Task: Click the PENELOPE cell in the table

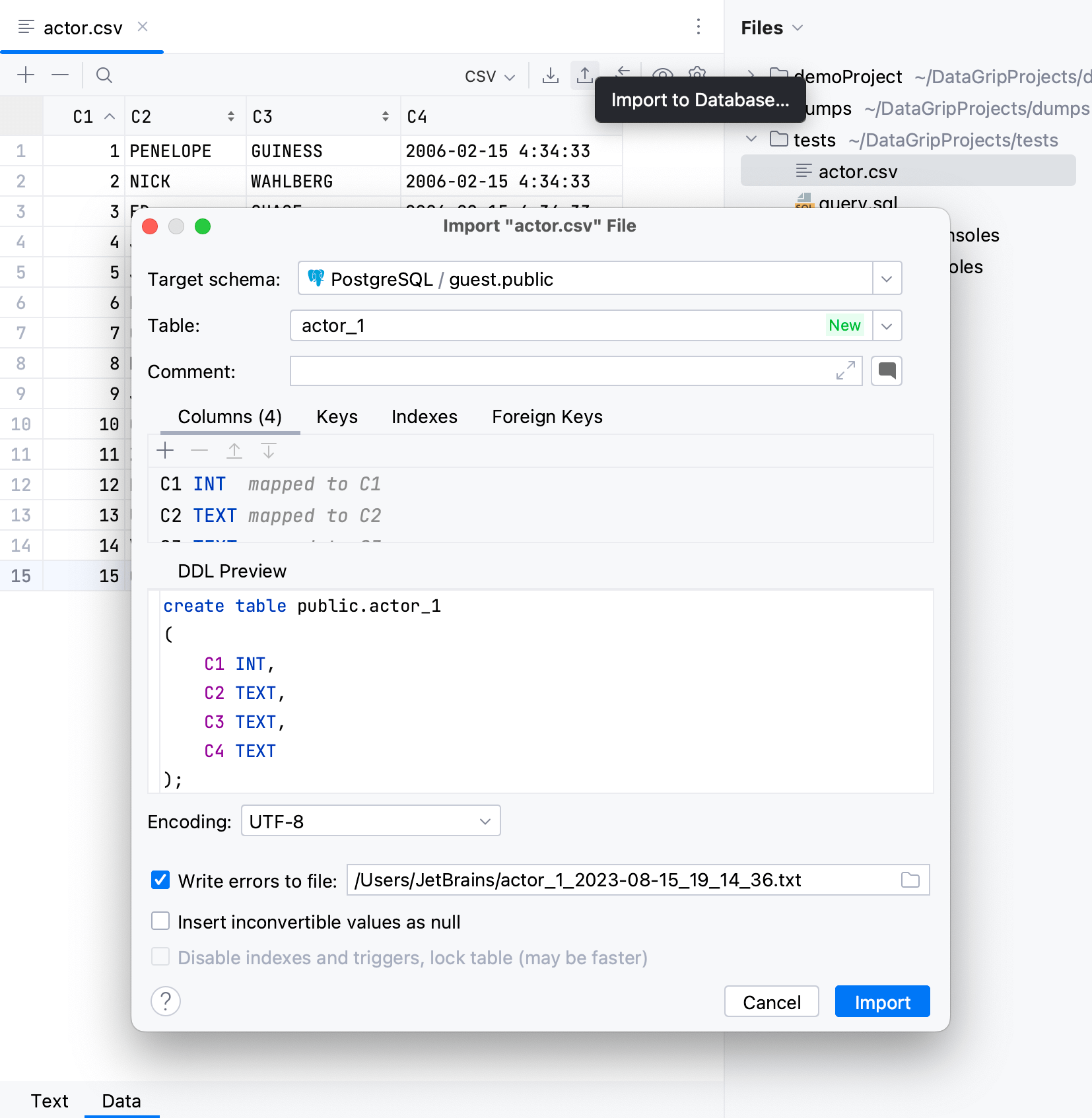Action: [186, 151]
